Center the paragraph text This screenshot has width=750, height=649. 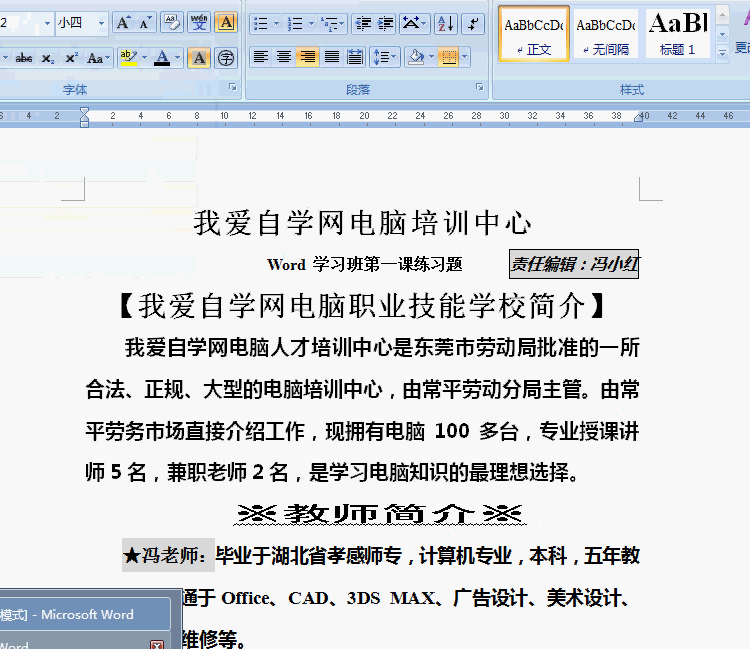coord(284,57)
